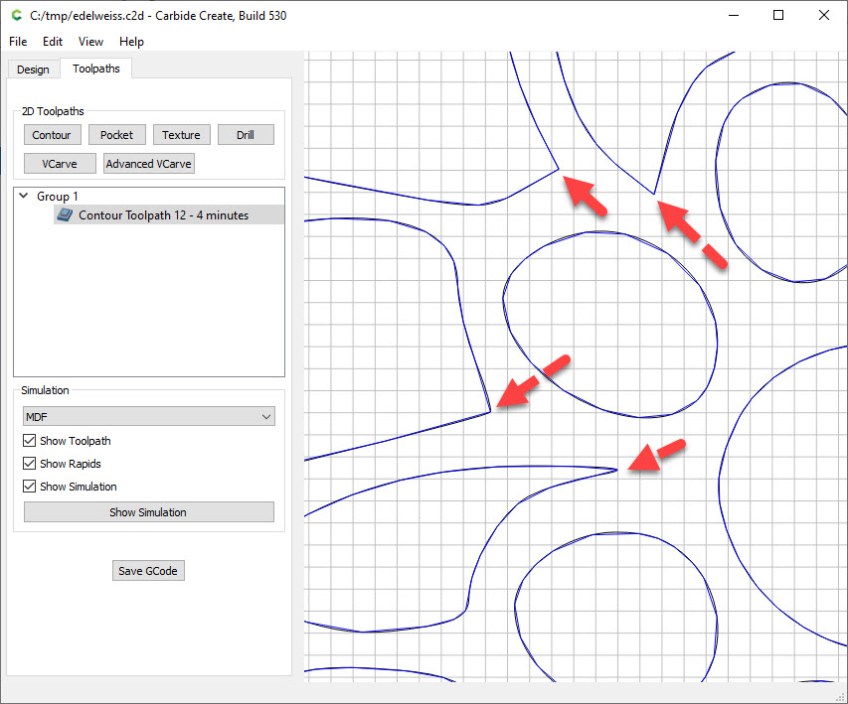Collapse the Group 1 tree node
848x704 pixels.
coord(23,196)
